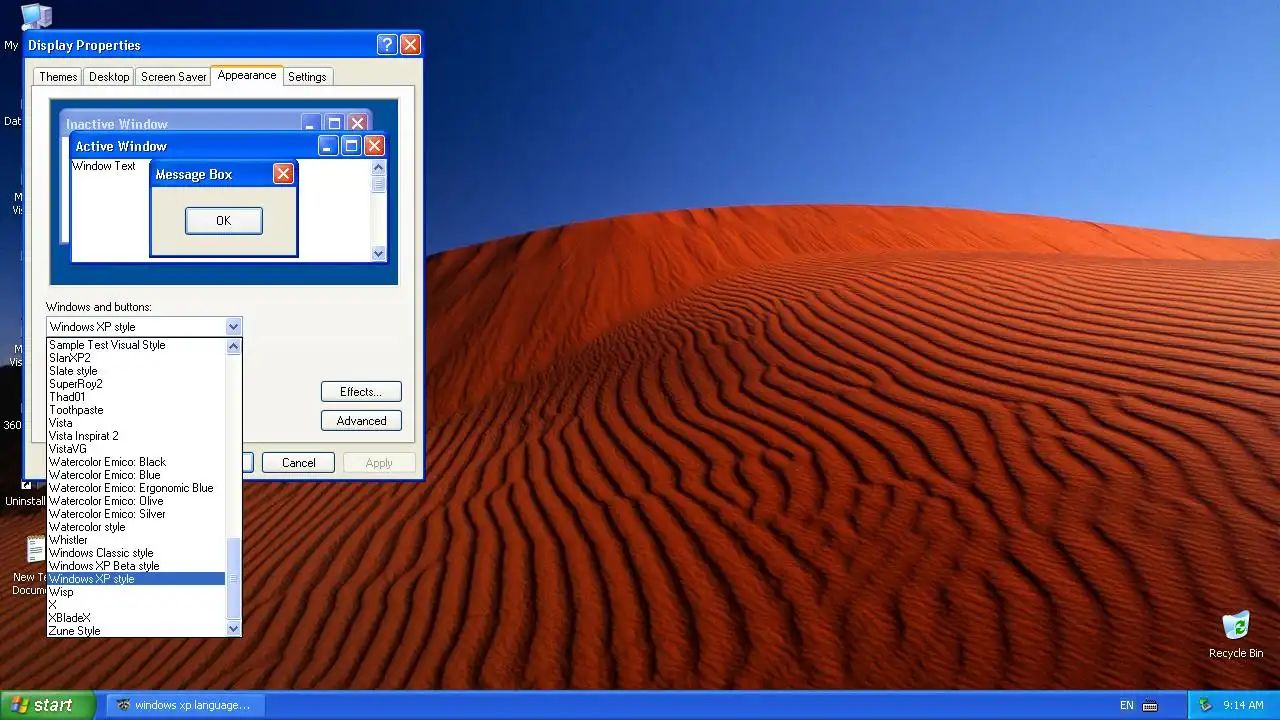Click the dropdown list scrollbar thumb
The image size is (1280, 720).
click(x=233, y=579)
